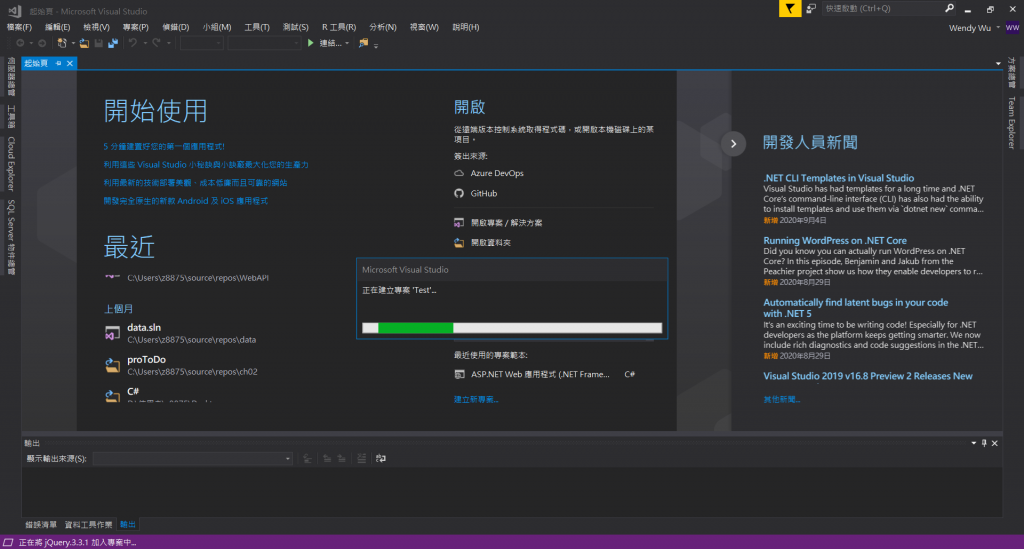Open the Visual Studio 2019 v16.8 Preview link
The height and width of the screenshot is (549, 1024).
(x=868, y=376)
